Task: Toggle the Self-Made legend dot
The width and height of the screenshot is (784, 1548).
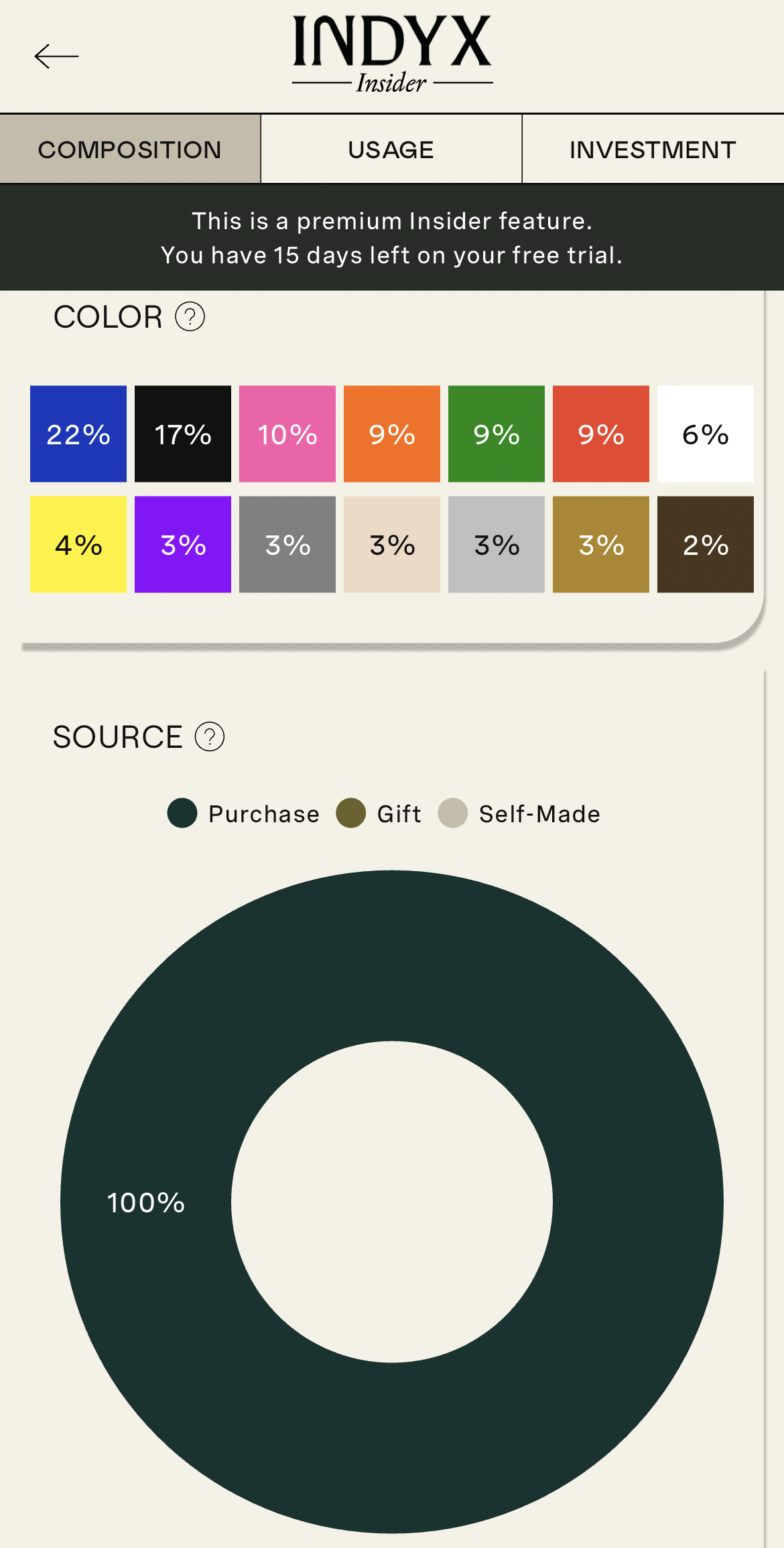Action: coord(453,814)
